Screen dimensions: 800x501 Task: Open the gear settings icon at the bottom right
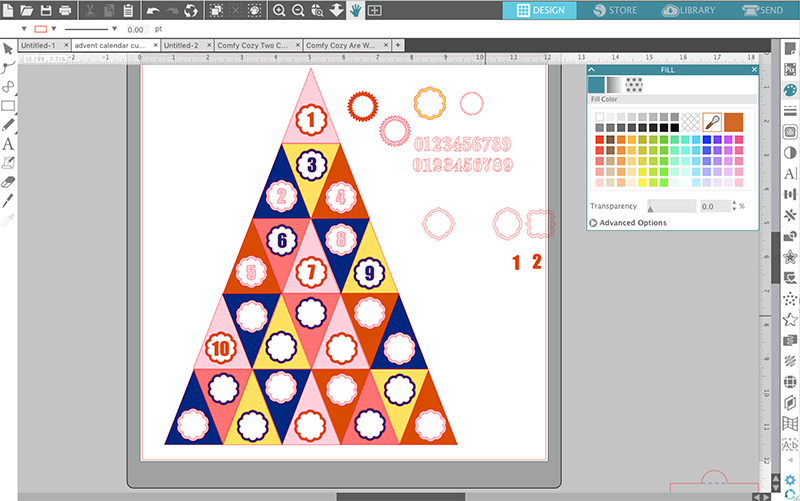pyautogui.click(x=790, y=480)
